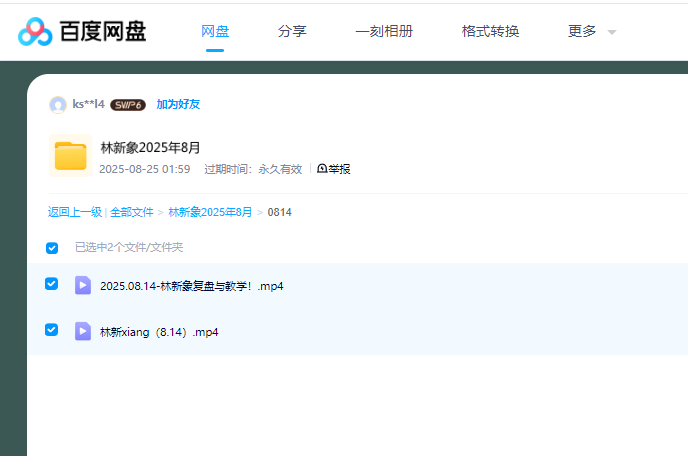The width and height of the screenshot is (688, 456).
Task: Expand the 更多 dropdown menu
Action: coord(582,31)
